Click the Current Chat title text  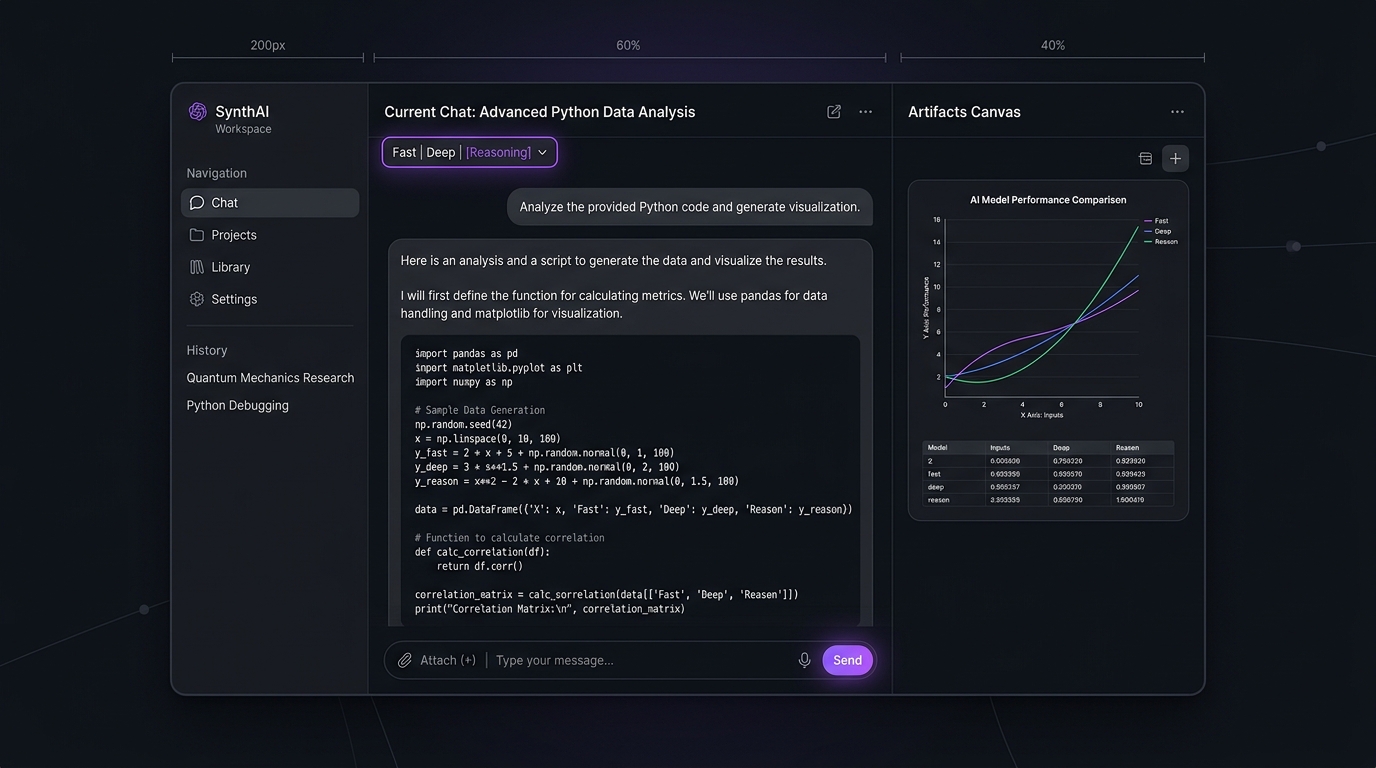click(540, 112)
